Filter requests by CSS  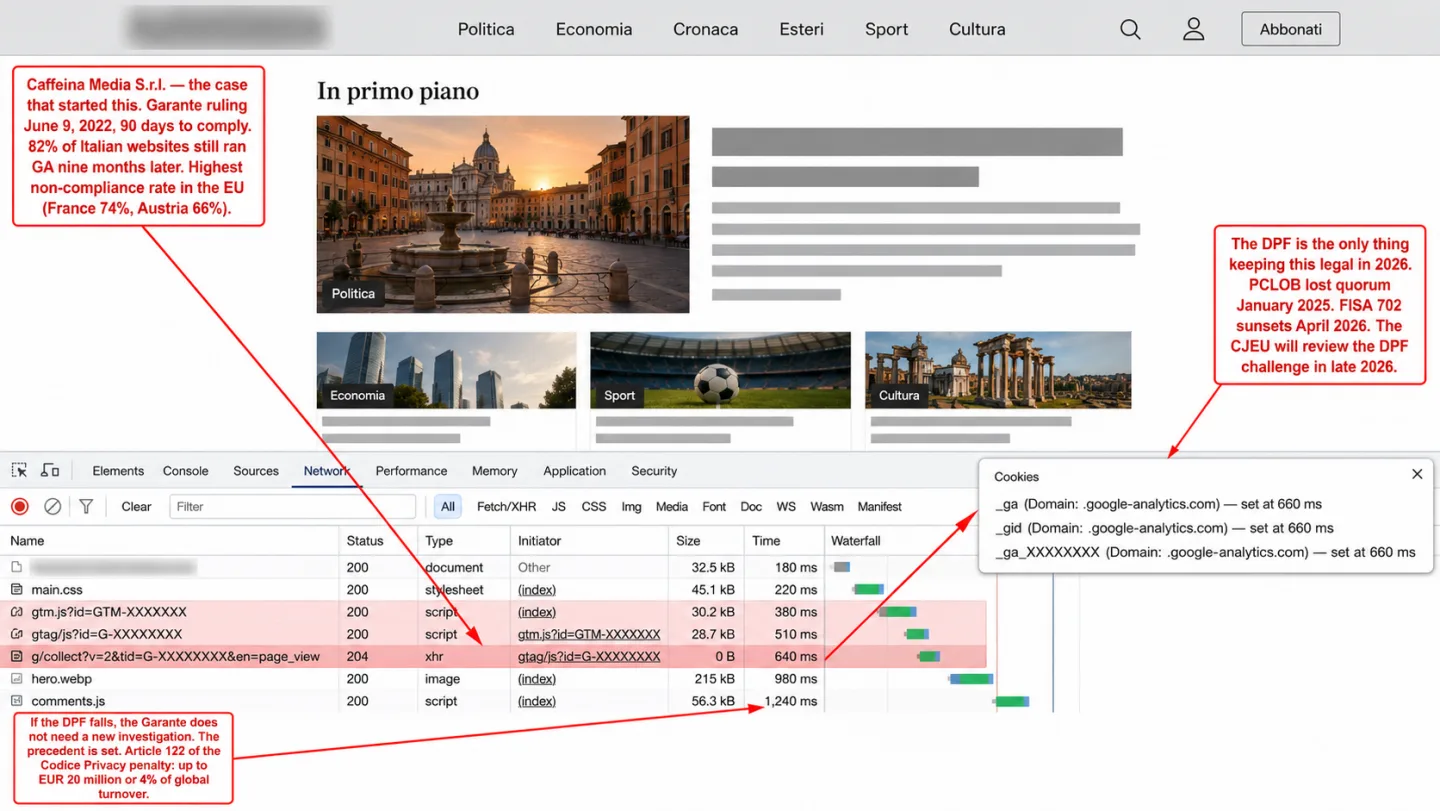594,507
